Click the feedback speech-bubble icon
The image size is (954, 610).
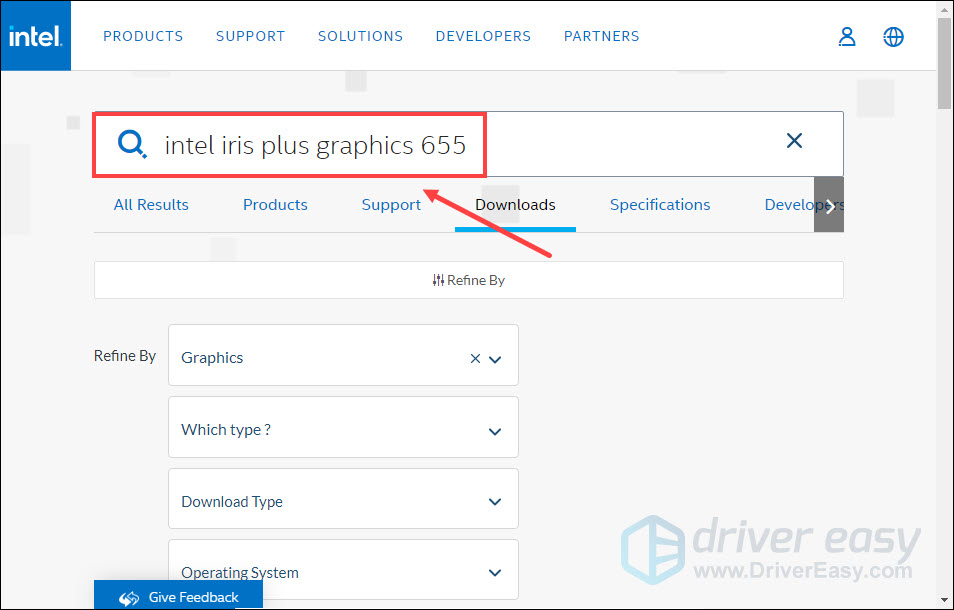tap(128, 596)
